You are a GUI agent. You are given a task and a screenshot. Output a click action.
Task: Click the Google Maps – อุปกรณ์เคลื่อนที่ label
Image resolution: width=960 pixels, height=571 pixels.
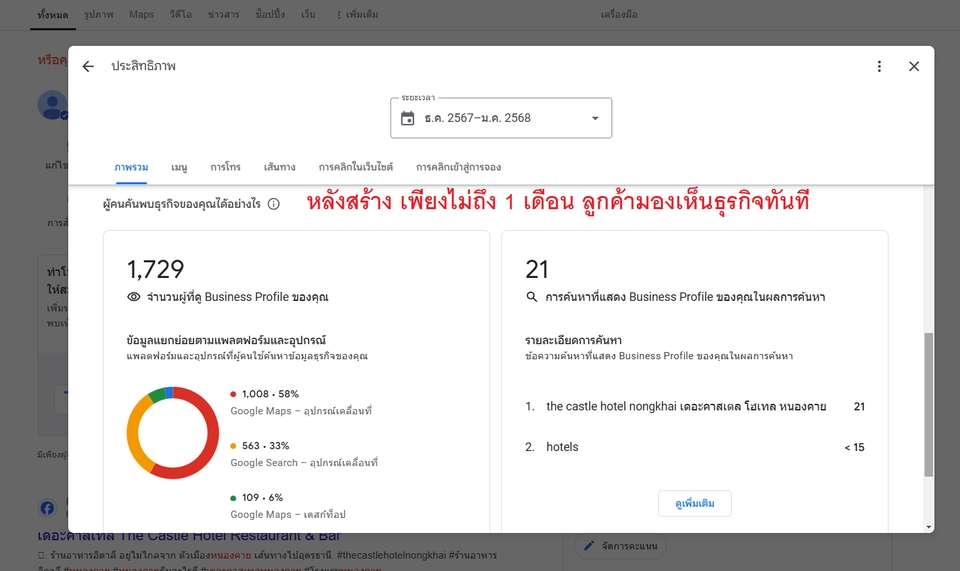tap(301, 411)
